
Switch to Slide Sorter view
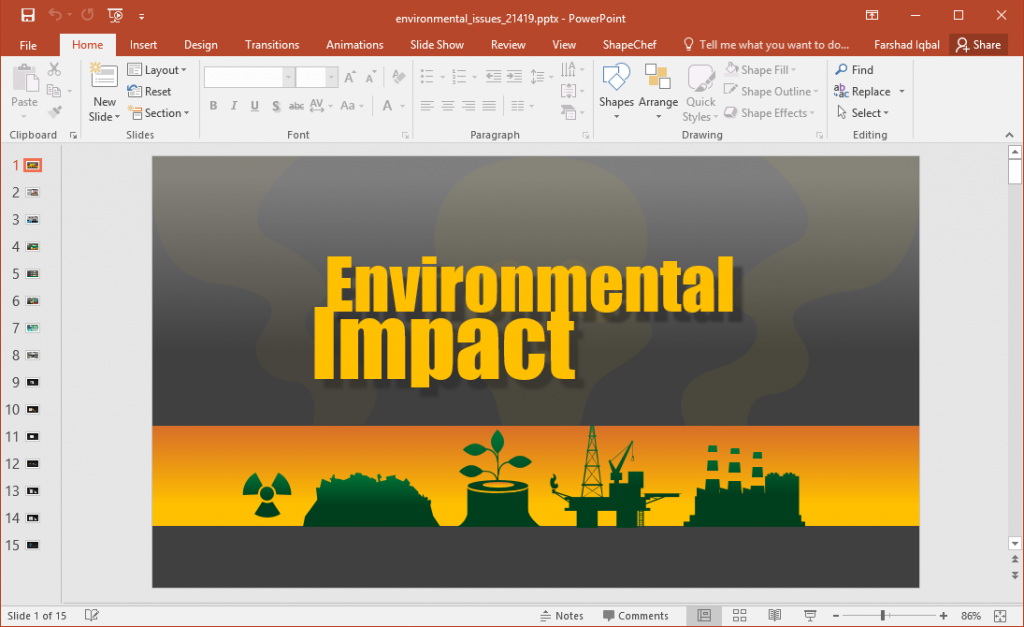[x=738, y=615]
